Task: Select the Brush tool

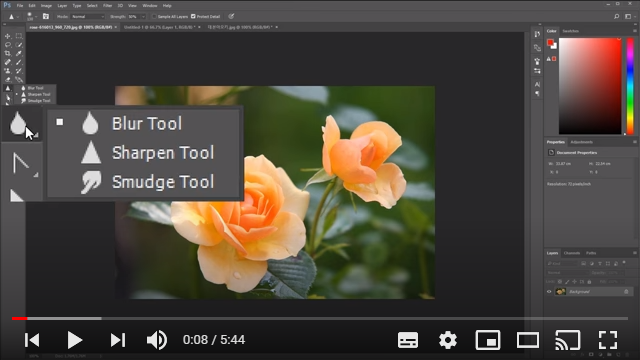Action: 19,62
